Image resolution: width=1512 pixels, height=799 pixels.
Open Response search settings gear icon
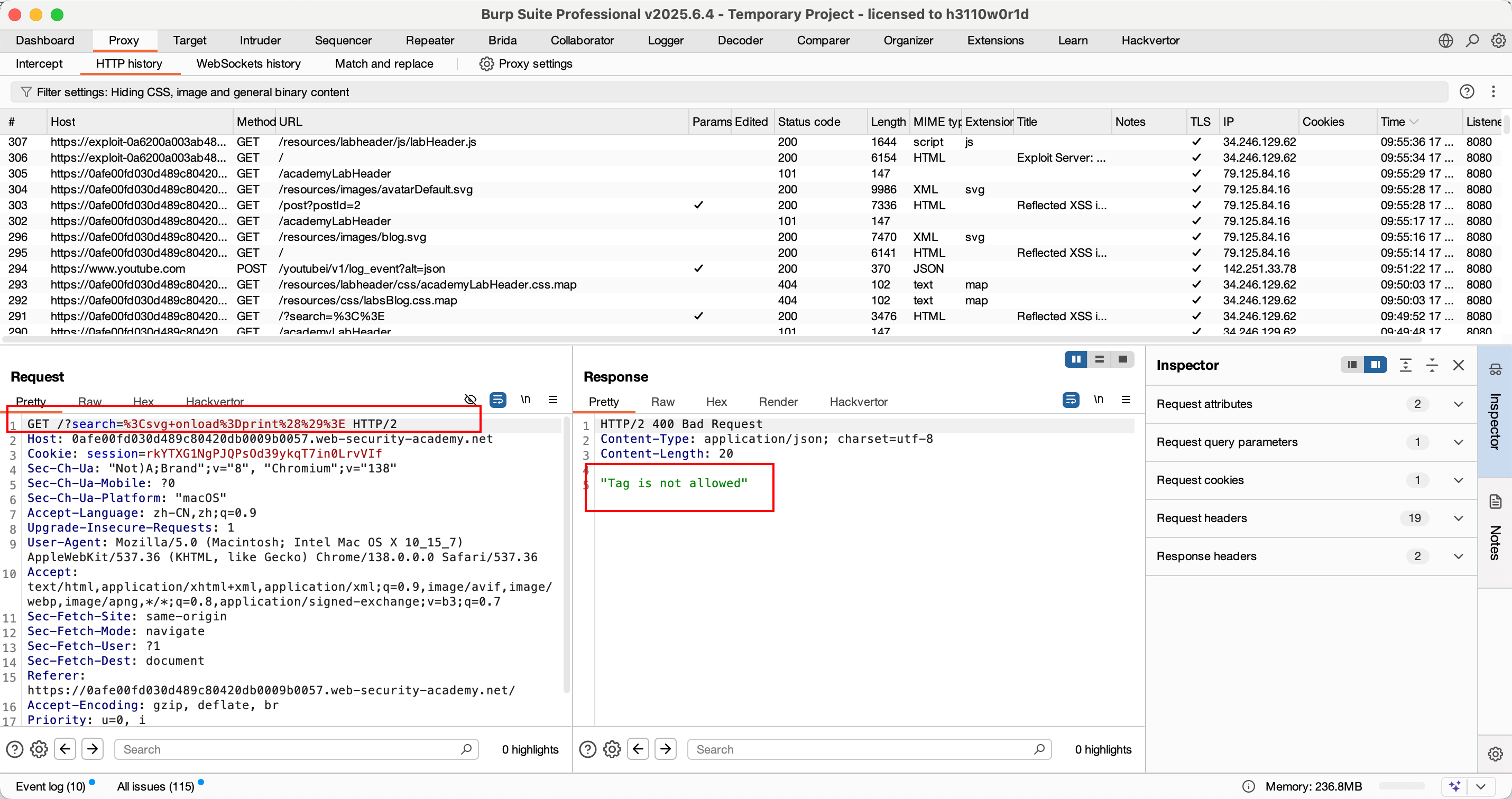(612, 749)
